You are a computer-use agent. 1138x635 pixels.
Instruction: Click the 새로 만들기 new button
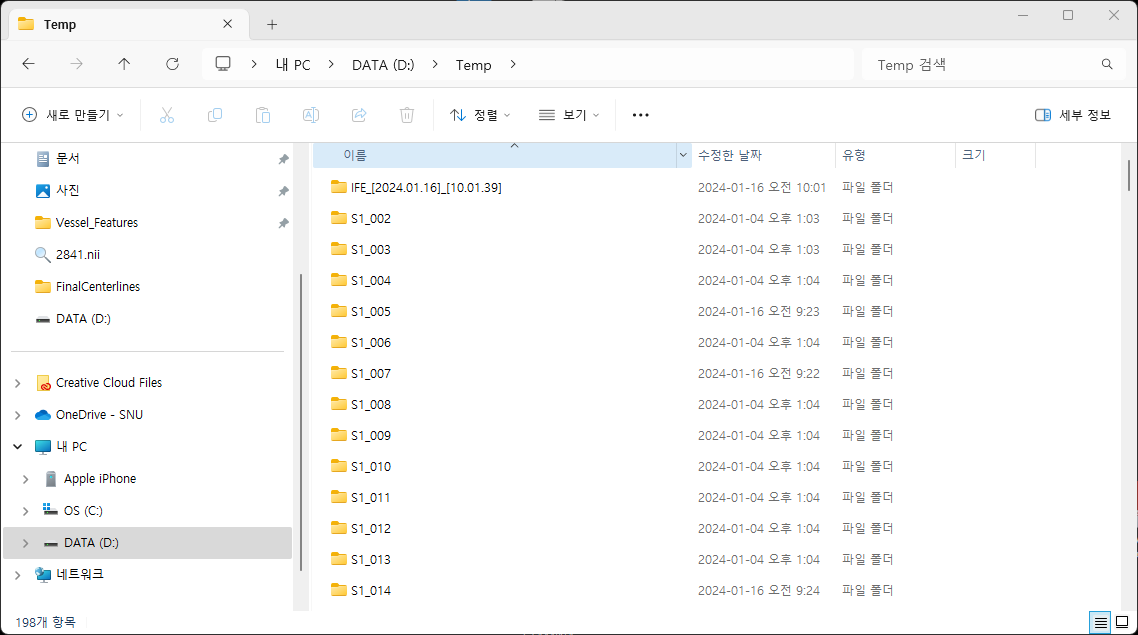click(x=72, y=115)
